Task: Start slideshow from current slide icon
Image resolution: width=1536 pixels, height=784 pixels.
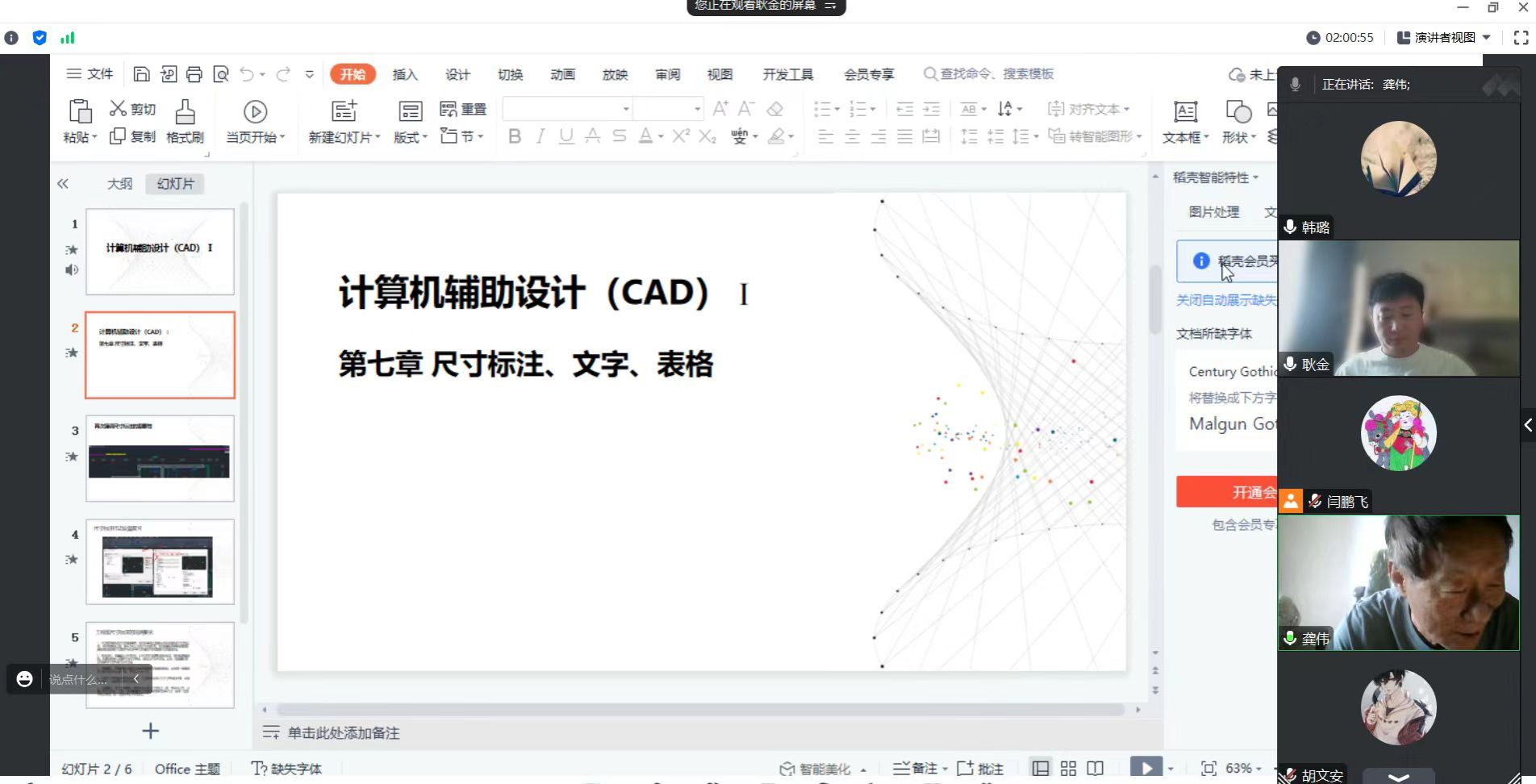Action: (x=255, y=112)
